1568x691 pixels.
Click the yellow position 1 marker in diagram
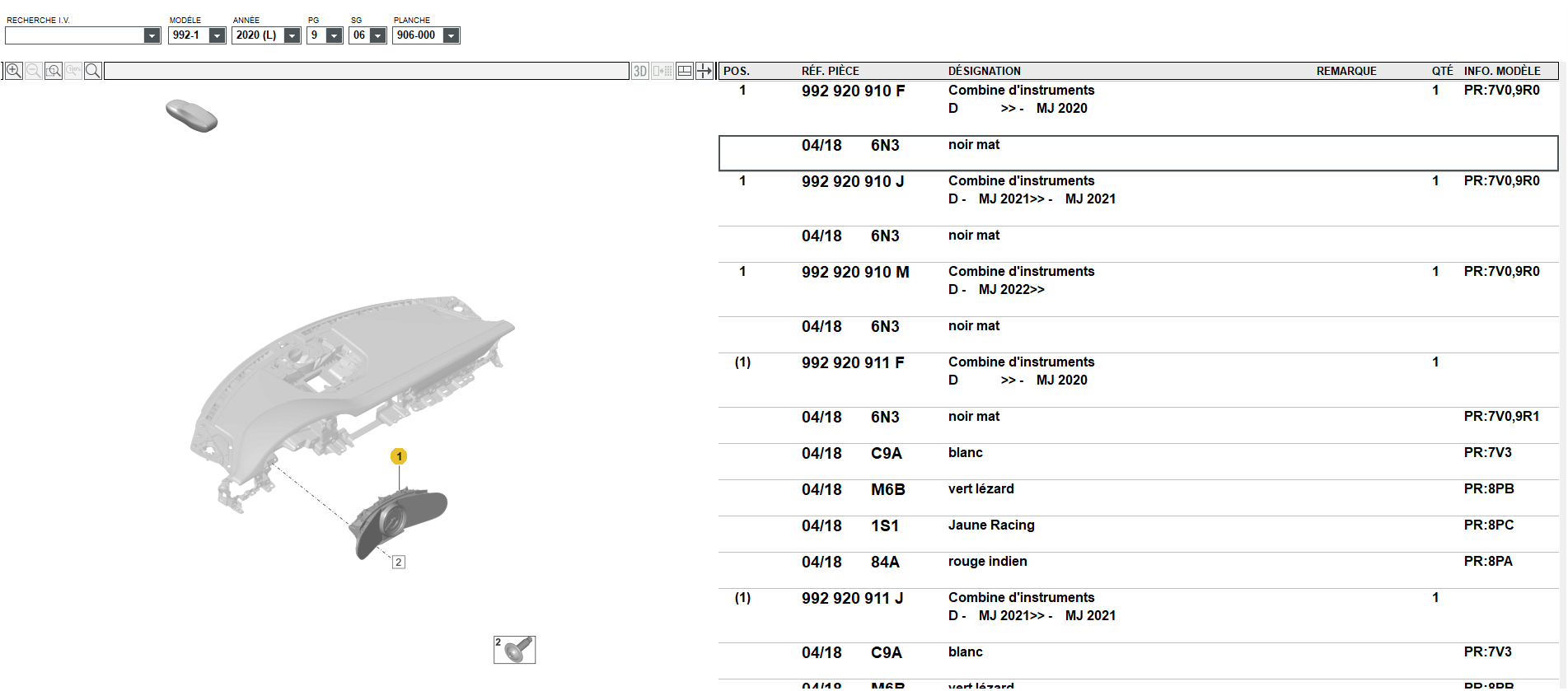tap(399, 456)
